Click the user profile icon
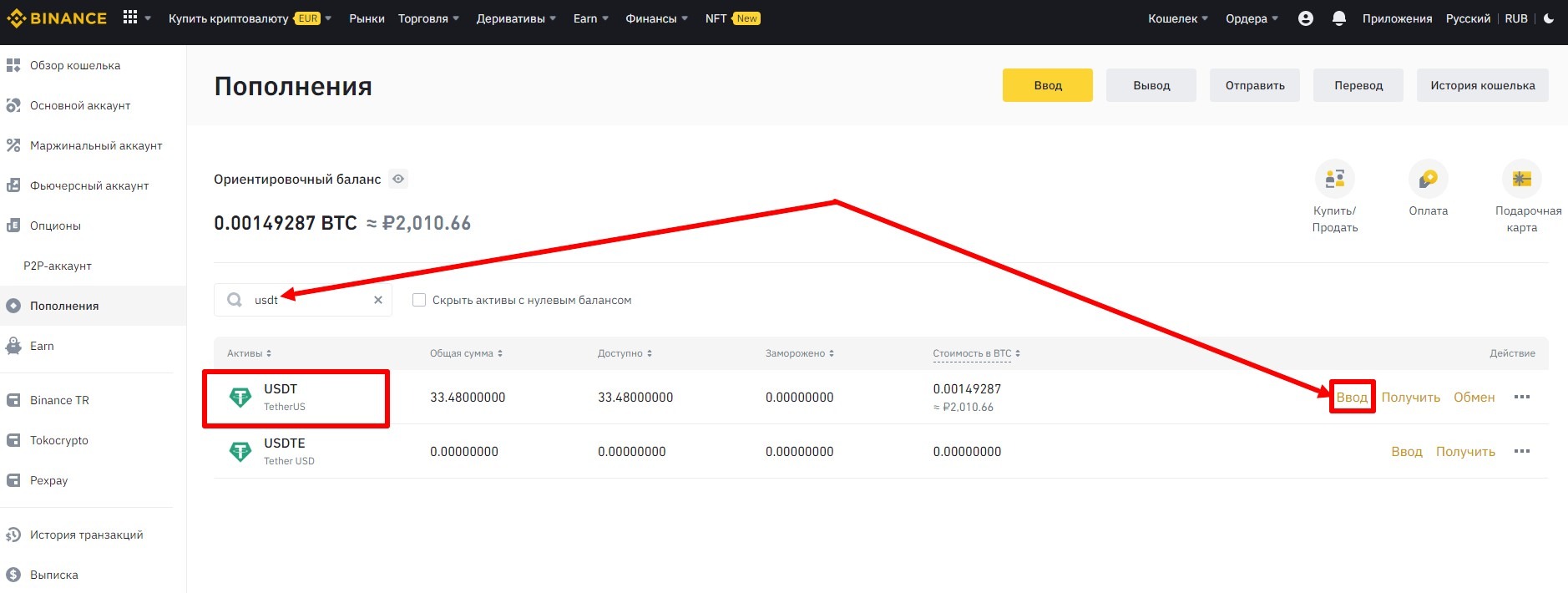 1306,18
